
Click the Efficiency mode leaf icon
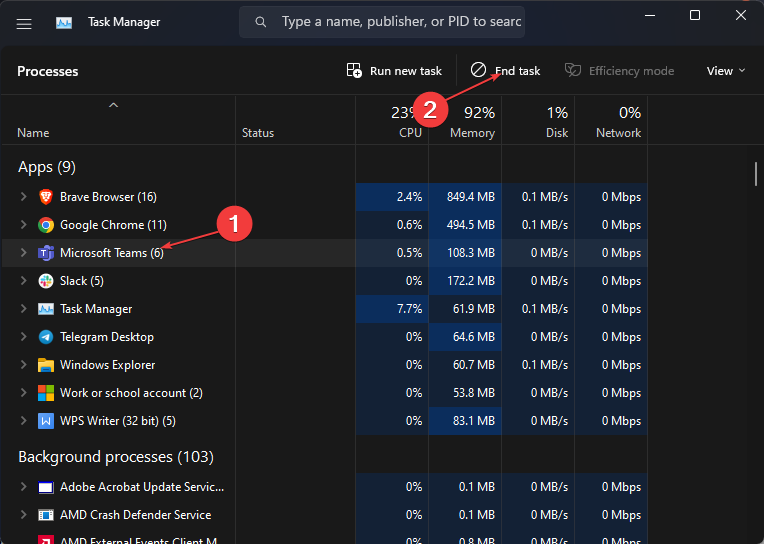(x=573, y=70)
